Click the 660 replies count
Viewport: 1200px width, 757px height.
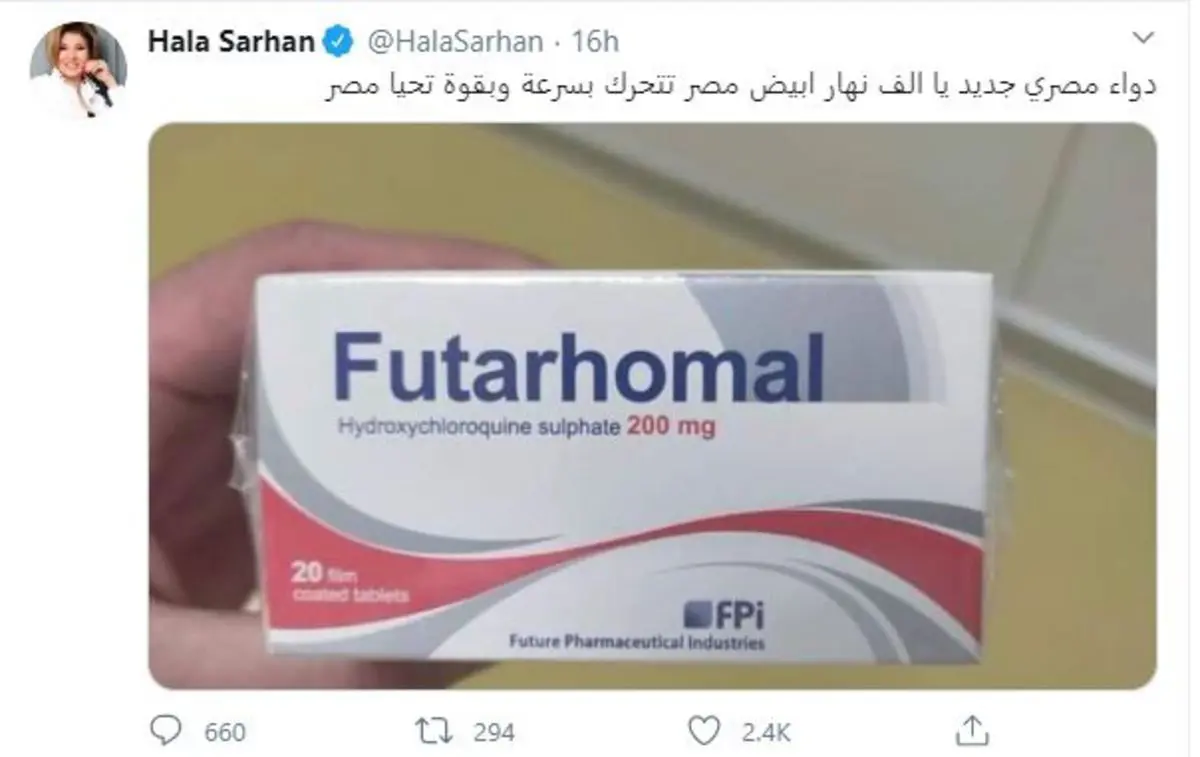pos(225,732)
